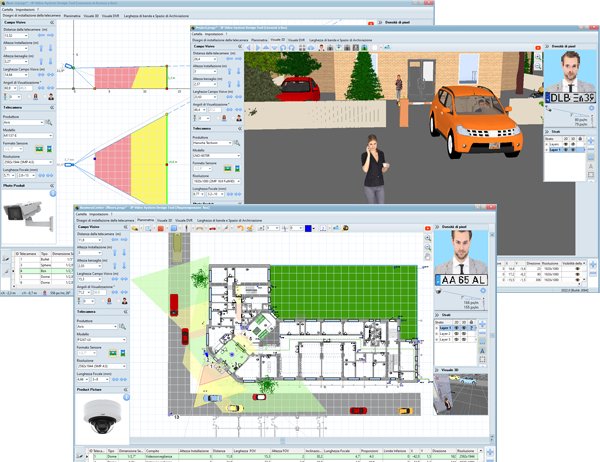Collapse Telecamera panel in floor plan window

pos(126,312)
